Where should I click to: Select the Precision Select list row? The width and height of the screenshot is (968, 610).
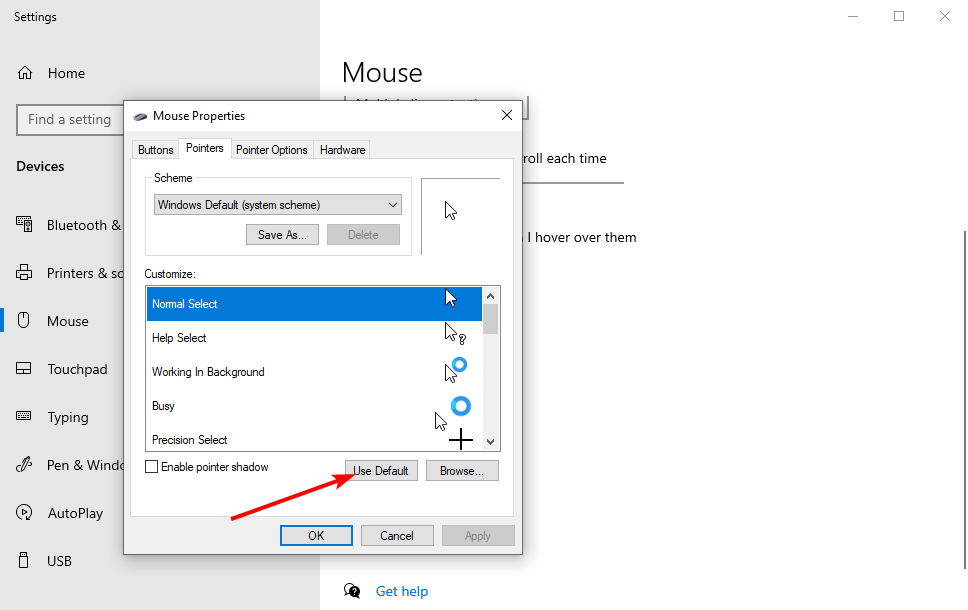click(314, 438)
